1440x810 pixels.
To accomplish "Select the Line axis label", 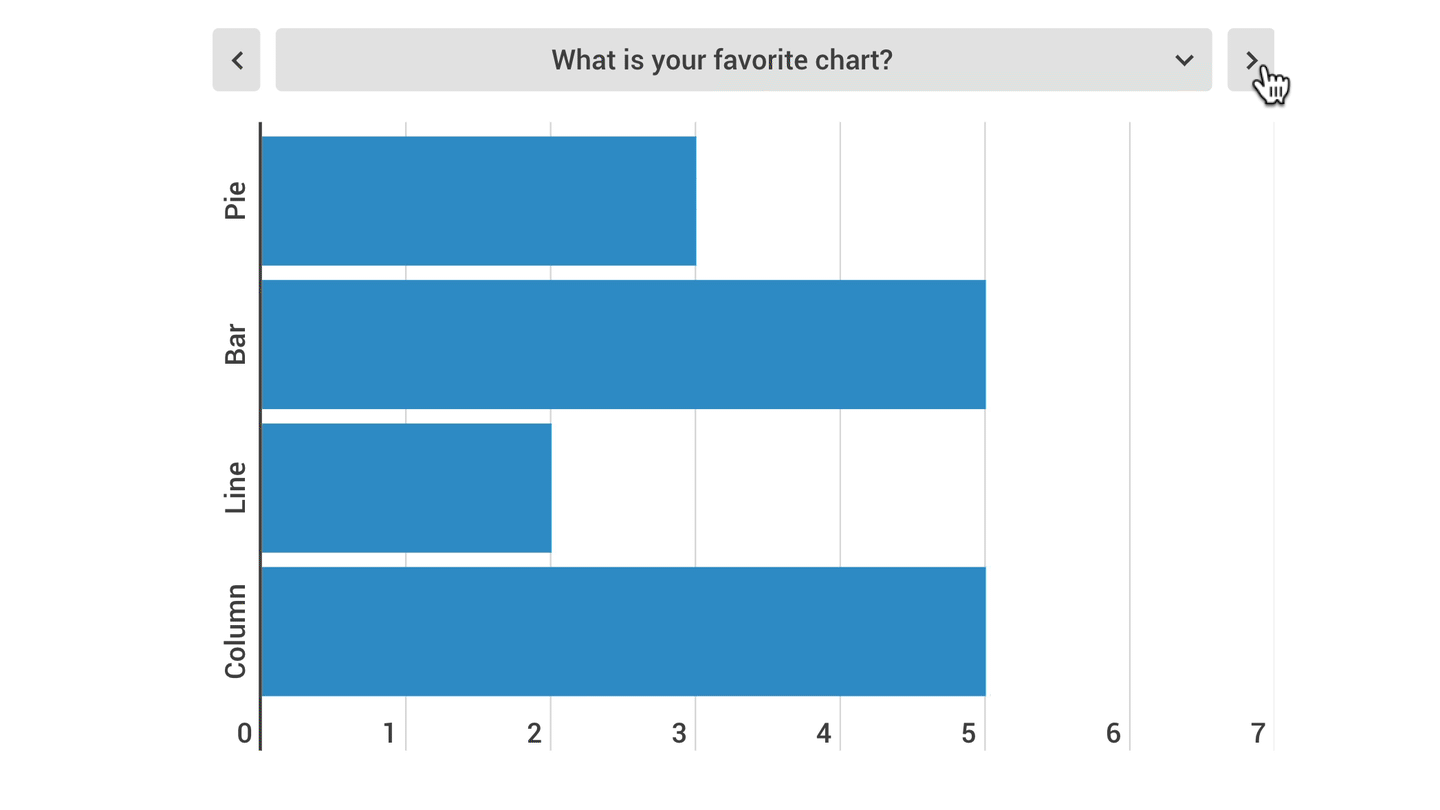I will [235, 488].
